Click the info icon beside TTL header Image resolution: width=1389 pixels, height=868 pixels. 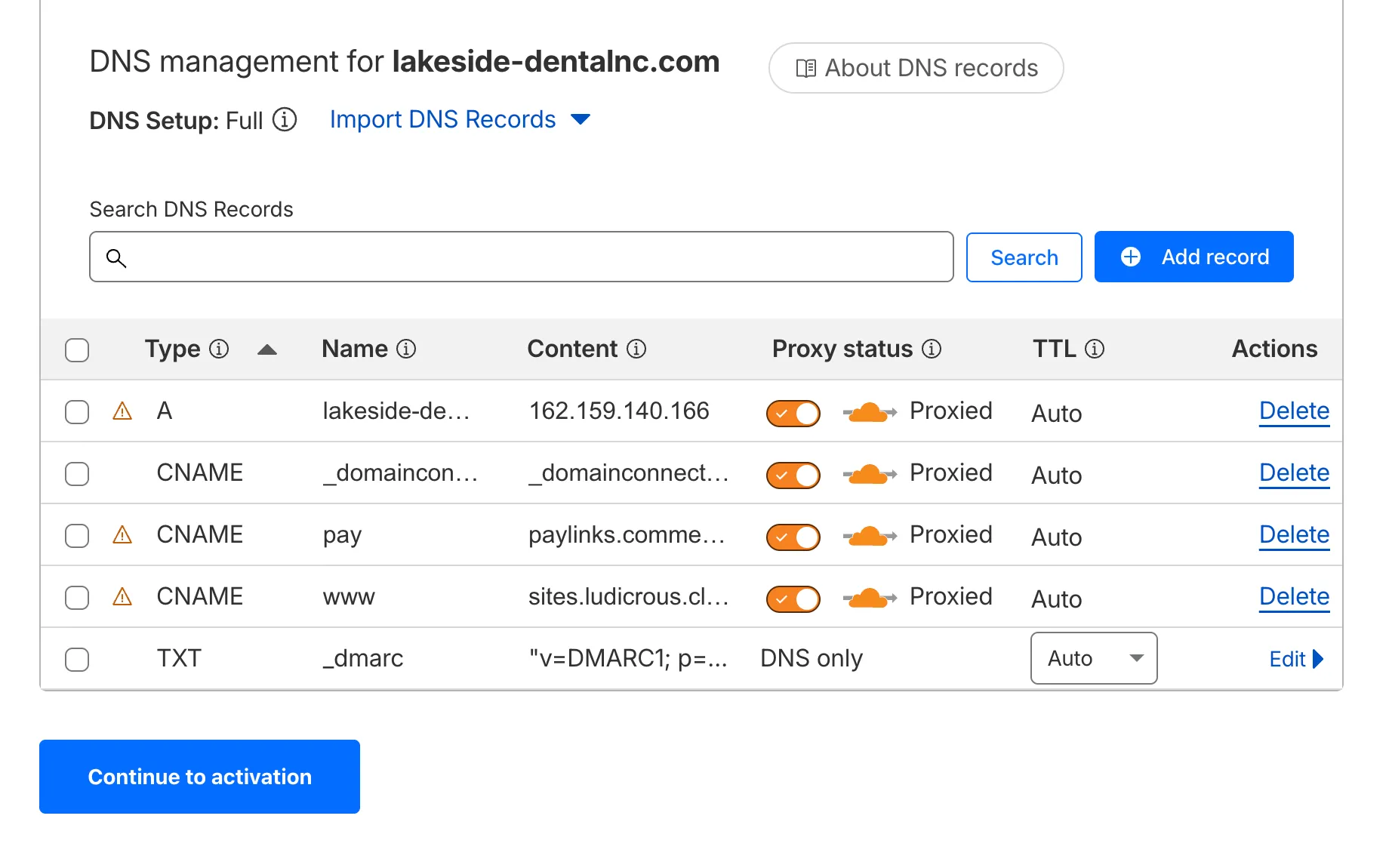click(x=1095, y=349)
